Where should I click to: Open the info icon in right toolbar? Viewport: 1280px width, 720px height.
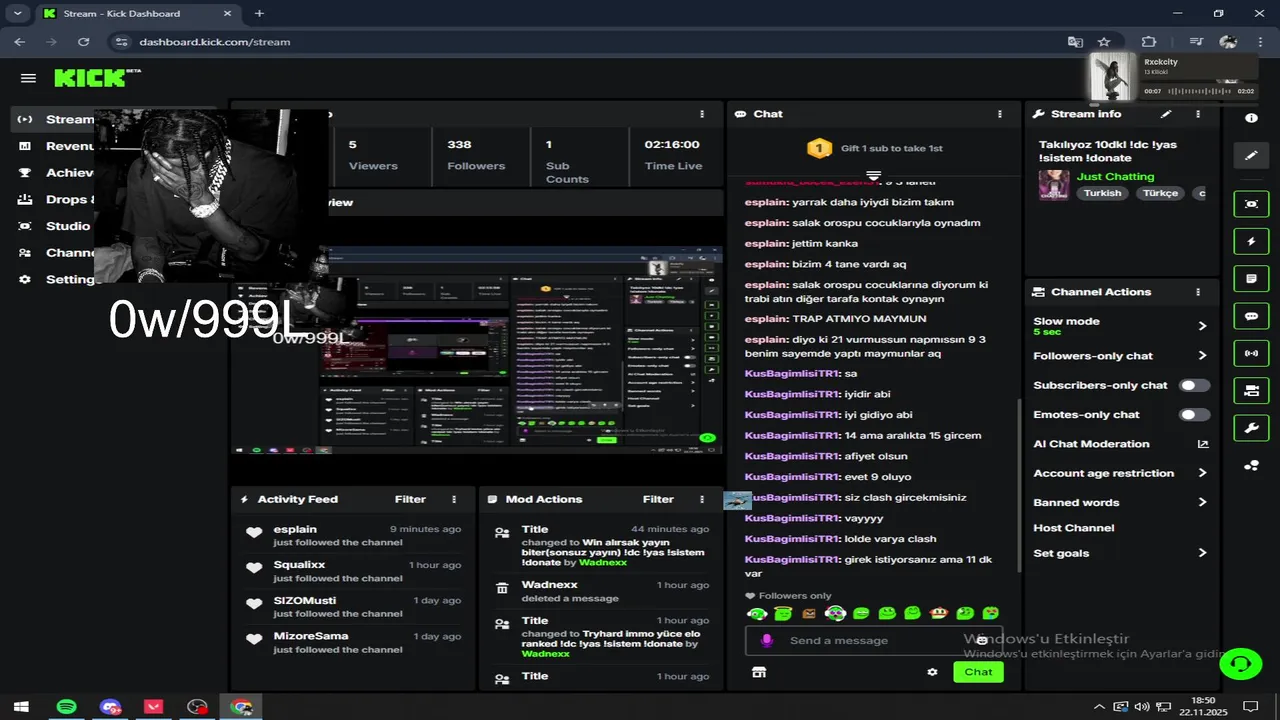point(1251,118)
